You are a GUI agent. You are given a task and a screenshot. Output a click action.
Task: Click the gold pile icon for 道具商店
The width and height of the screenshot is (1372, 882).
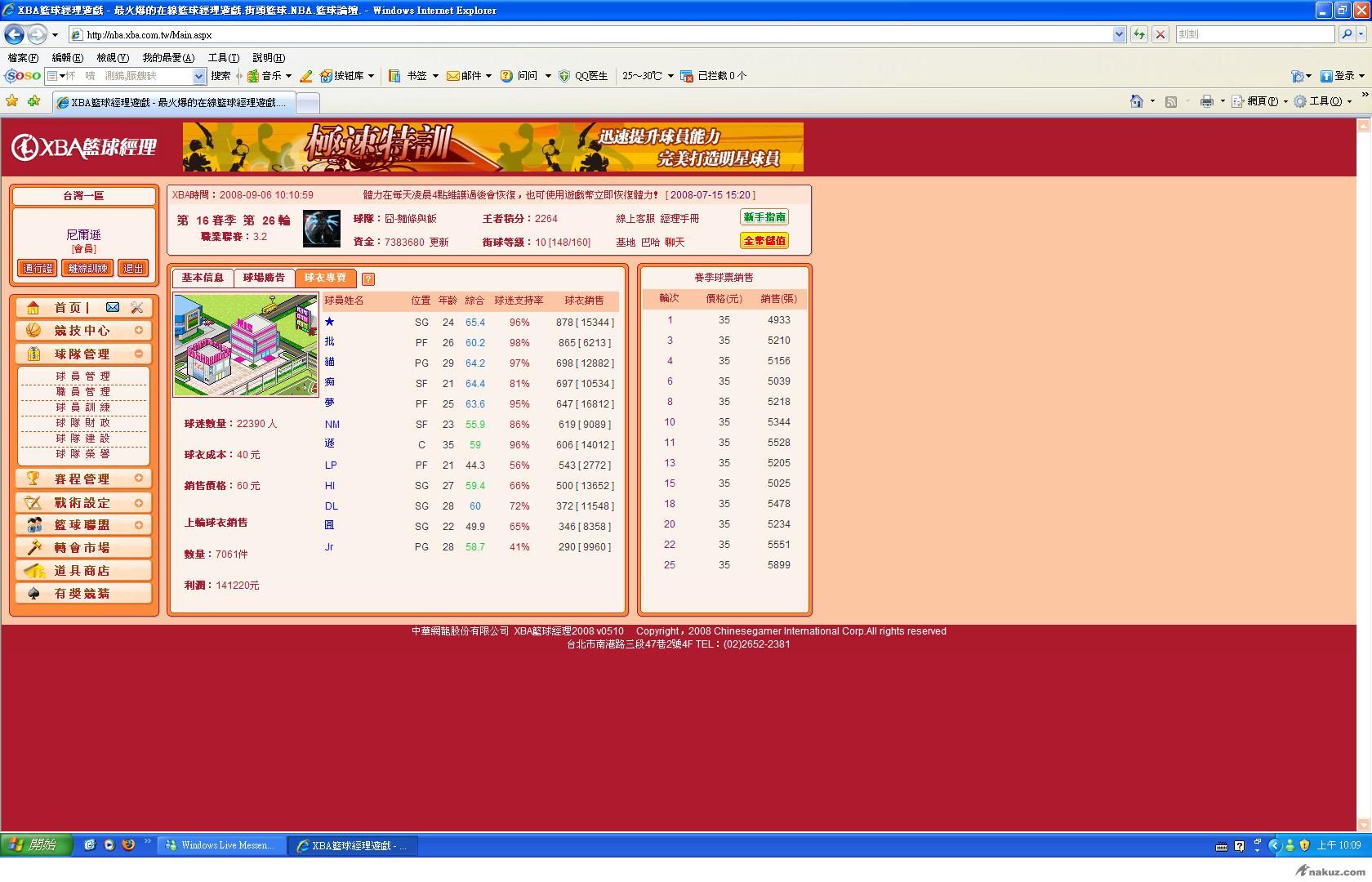pyautogui.click(x=33, y=570)
